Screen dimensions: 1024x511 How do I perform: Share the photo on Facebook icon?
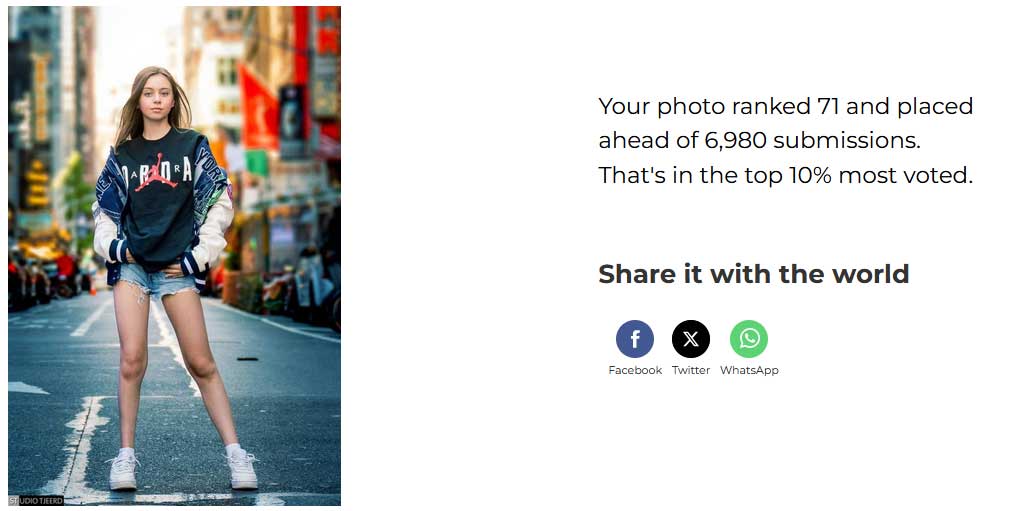pos(634,339)
